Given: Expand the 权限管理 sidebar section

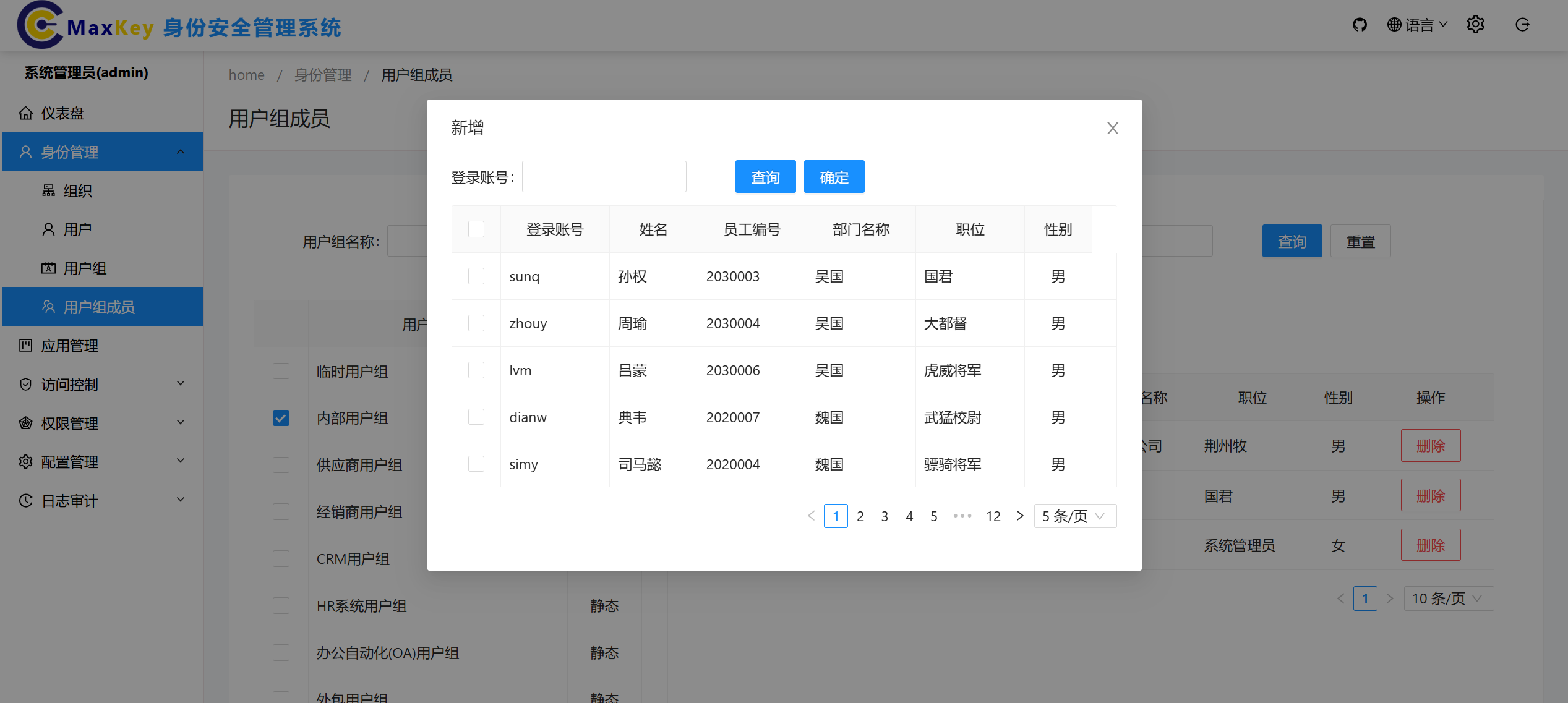Looking at the screenshot, I should [69, 423].
